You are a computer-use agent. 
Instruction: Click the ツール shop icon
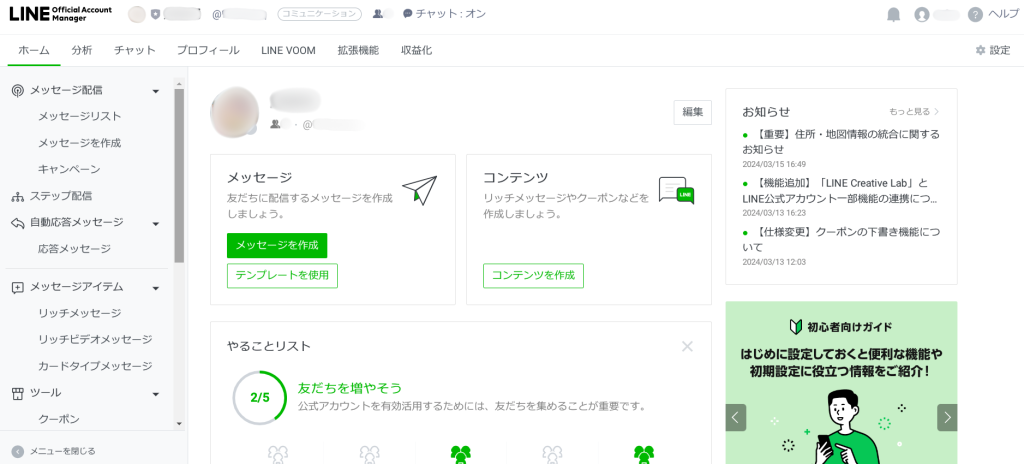(18, 393)
